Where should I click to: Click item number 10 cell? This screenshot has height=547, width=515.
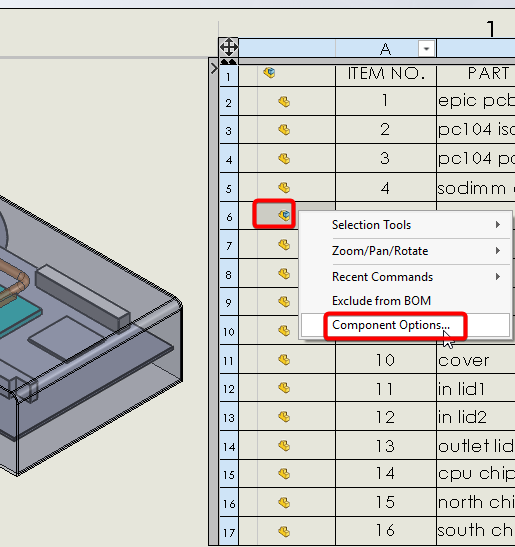(386, 360)
